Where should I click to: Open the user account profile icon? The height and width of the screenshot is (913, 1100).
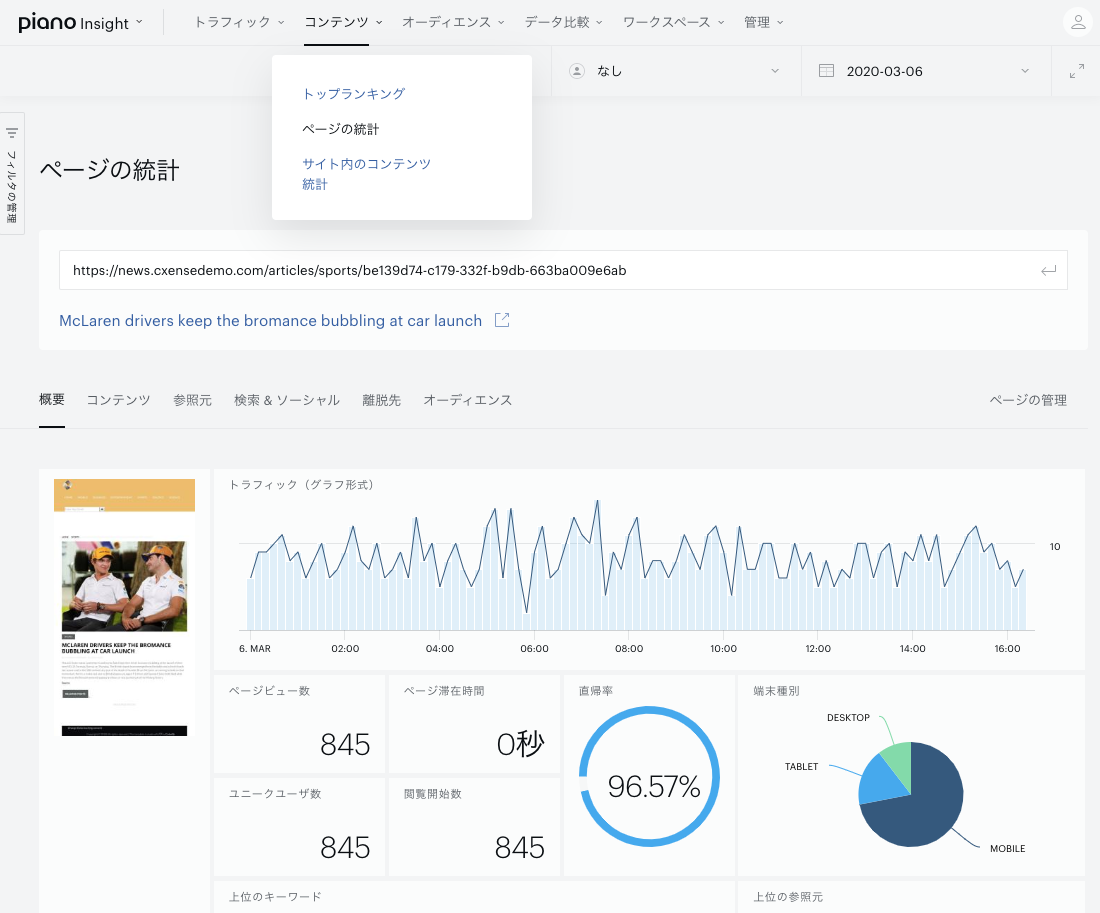click(1078, 22)
